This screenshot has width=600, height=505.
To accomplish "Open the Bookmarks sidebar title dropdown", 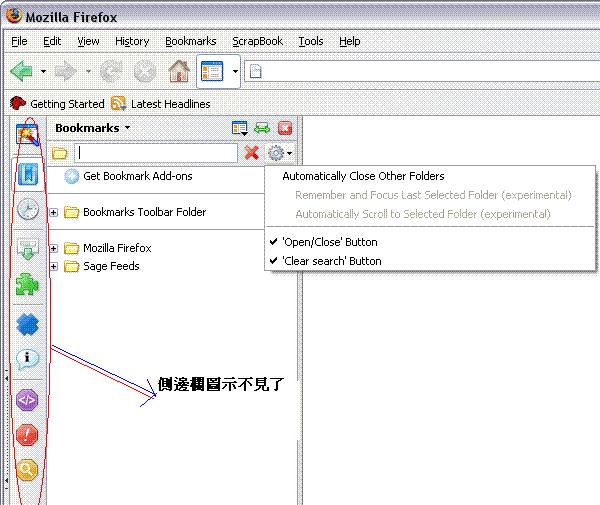I will click(x=93, y=128).
